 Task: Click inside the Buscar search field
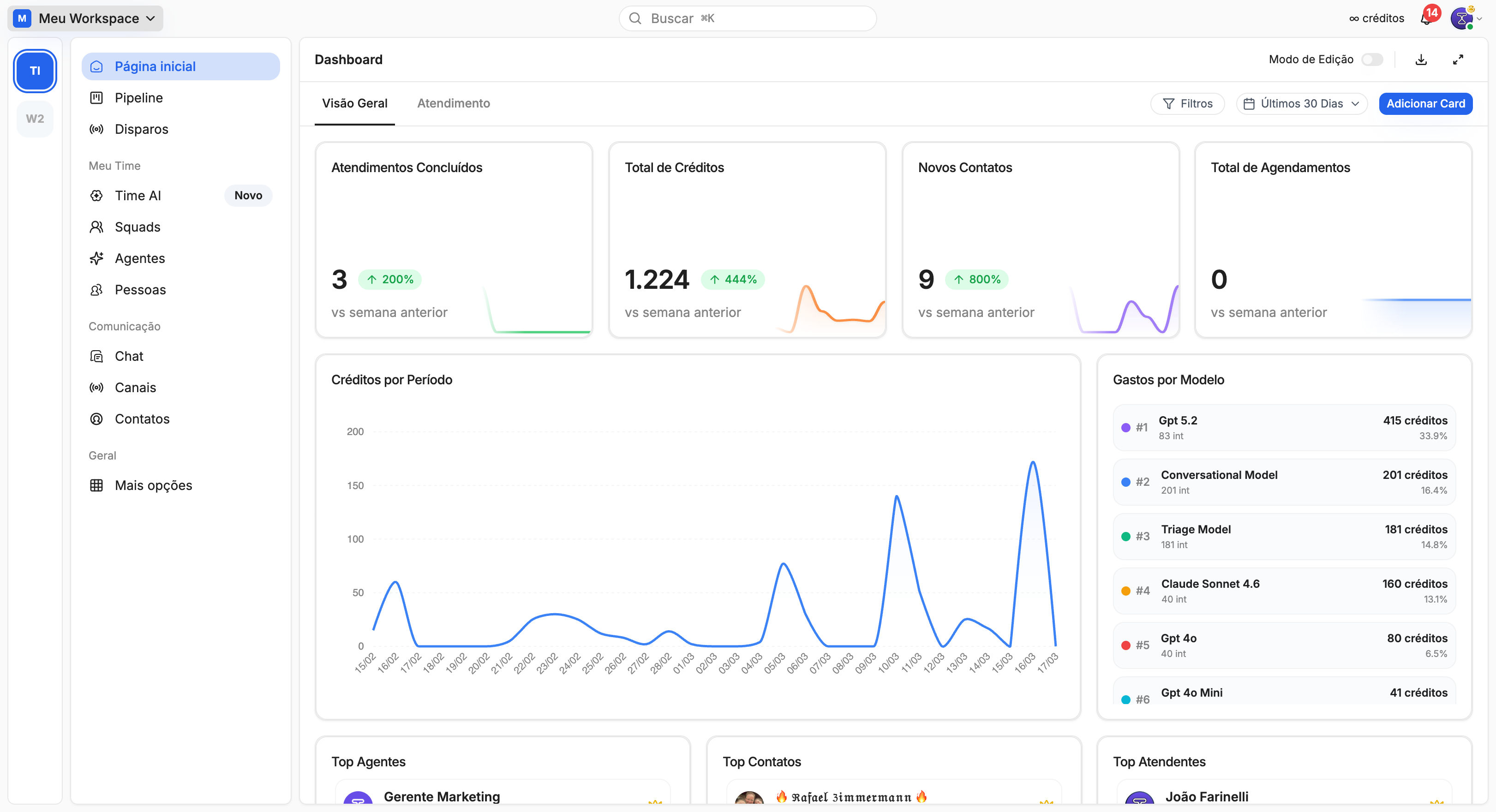pos(748,18)
